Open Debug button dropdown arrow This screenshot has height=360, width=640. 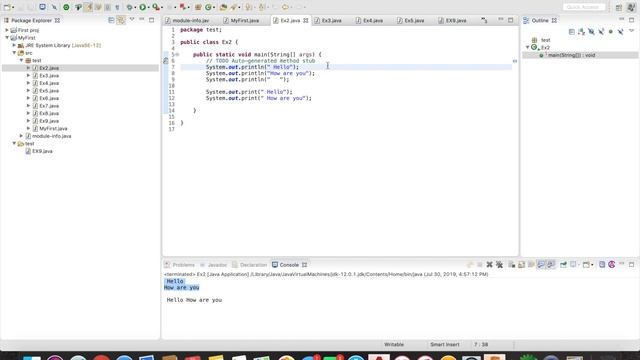point(136,7)
